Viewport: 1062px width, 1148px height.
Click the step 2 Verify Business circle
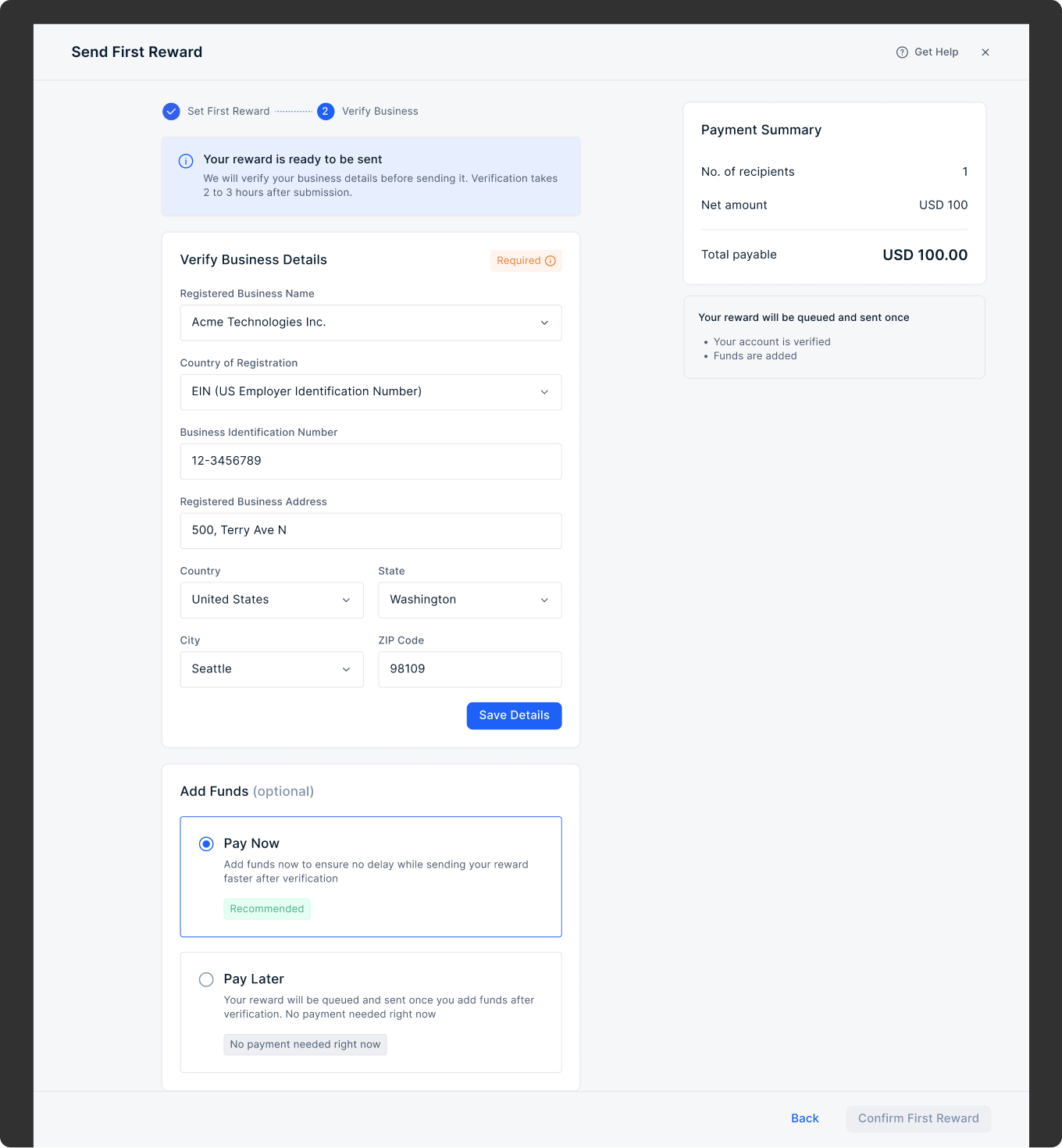[326, 112]
